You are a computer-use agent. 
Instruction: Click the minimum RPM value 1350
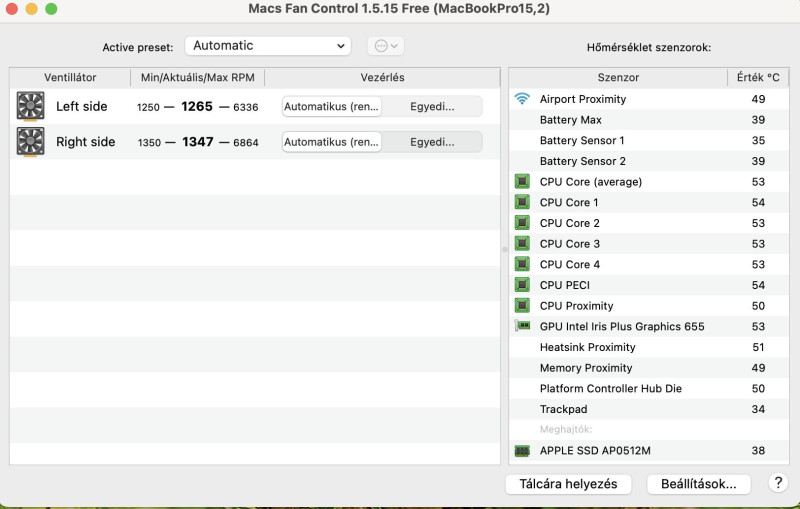(149, 142)
